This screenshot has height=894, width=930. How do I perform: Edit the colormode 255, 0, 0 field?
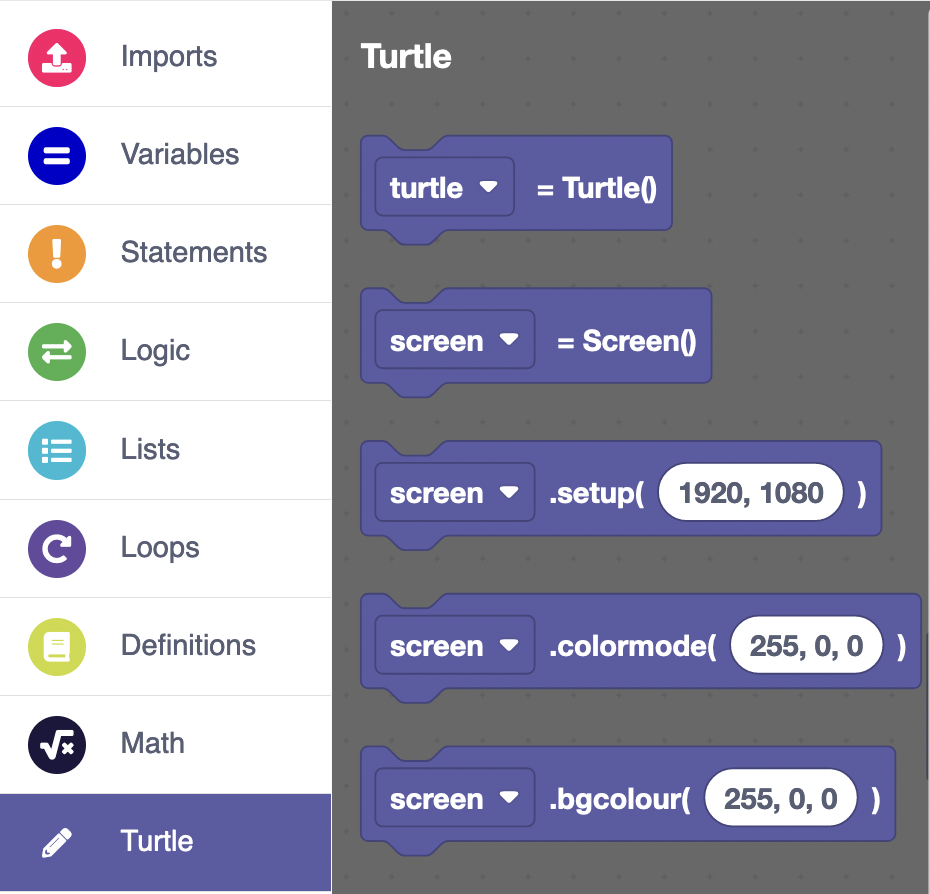point(806,646)
